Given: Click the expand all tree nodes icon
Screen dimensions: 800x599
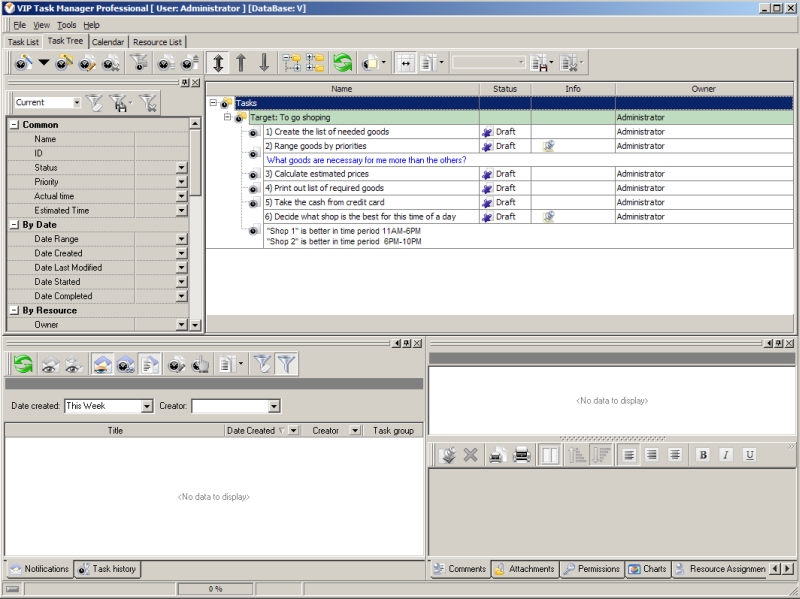Looking at the screenshot, I should point(292,63).
